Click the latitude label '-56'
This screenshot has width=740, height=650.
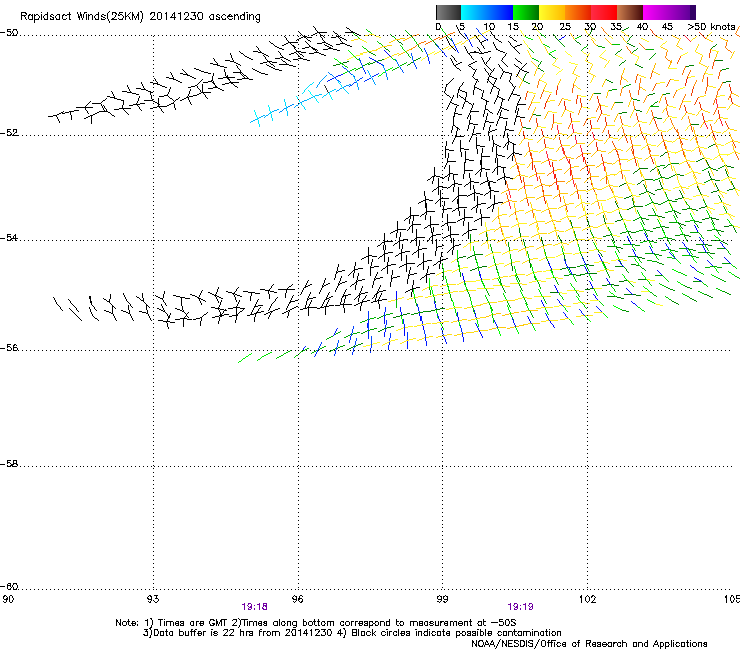coord(9,348)
